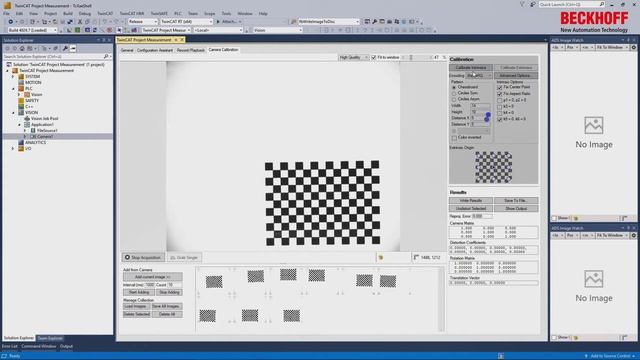The height and width of the screenshot is (360, 640).
Task: Switch to the Record Playback tab
Action: click(x=191, y=50)
